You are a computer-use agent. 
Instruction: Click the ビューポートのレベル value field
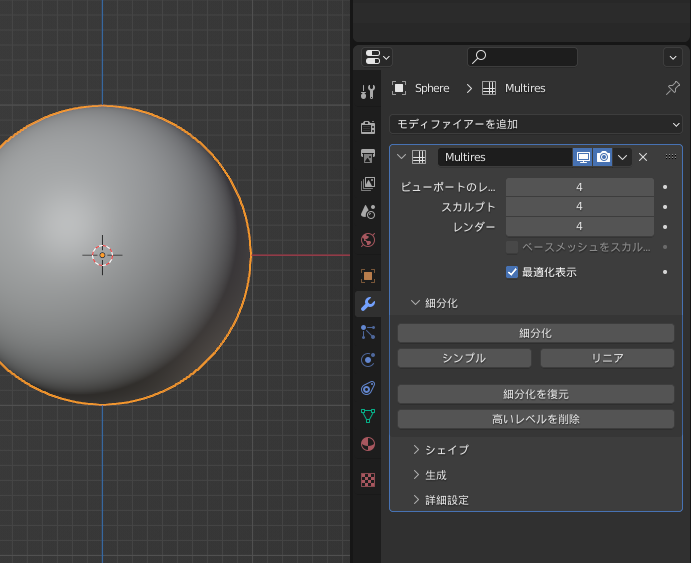click(580, 187)
